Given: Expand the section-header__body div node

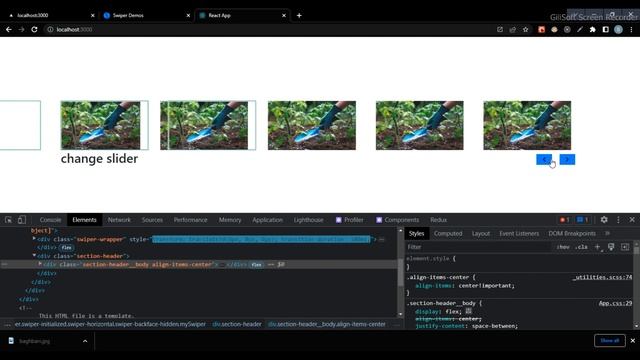Looking at the screenshot, I should point(40,264).
